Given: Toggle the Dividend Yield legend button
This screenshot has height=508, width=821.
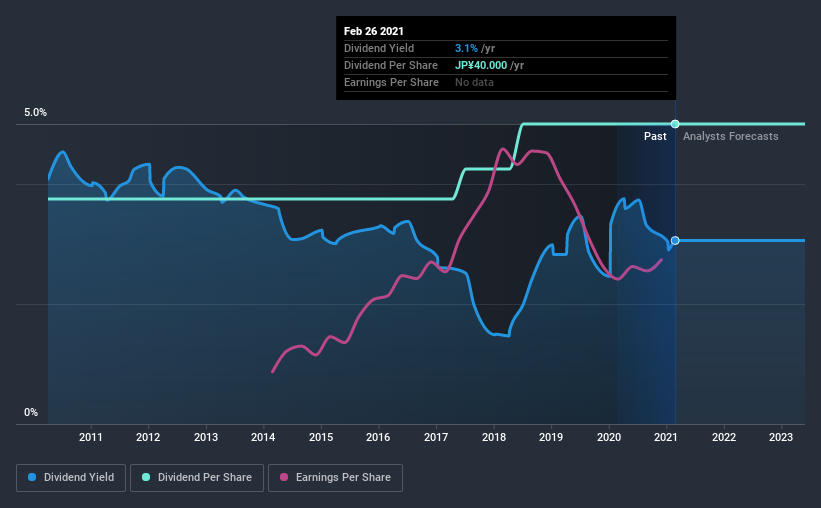Looking at the screenshot, I should point(71,478).
